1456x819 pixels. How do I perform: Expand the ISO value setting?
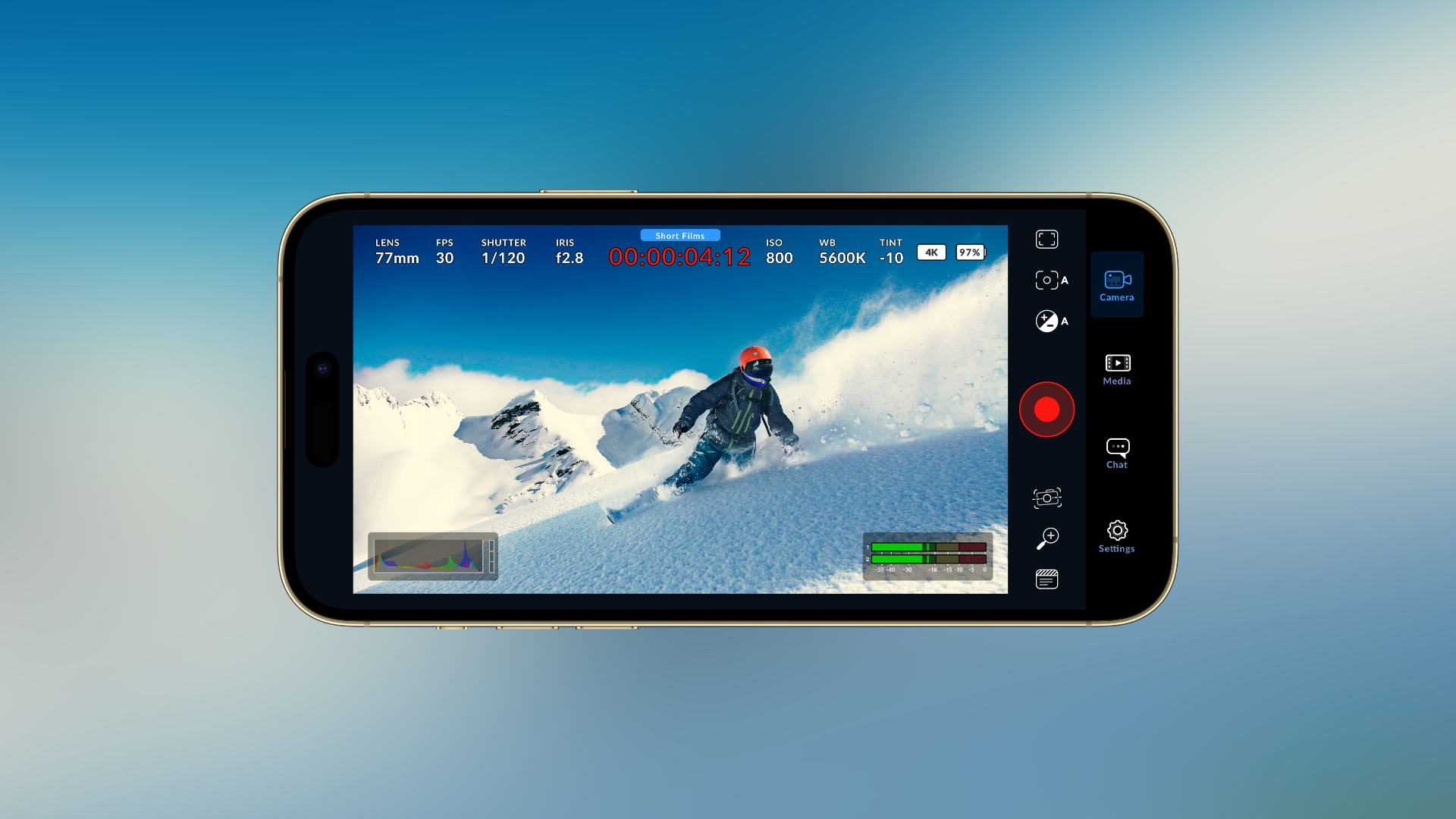coord(778,250)
